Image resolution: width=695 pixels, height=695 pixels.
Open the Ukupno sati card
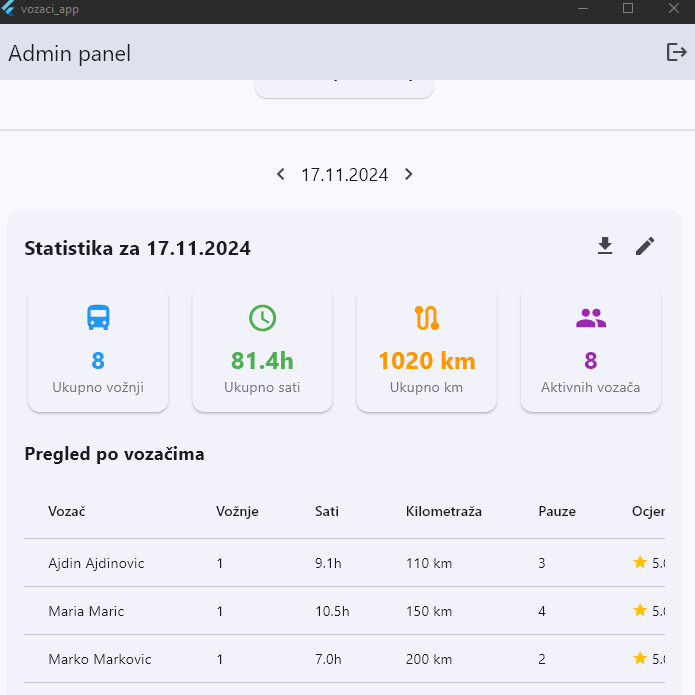tap(262, 349)
